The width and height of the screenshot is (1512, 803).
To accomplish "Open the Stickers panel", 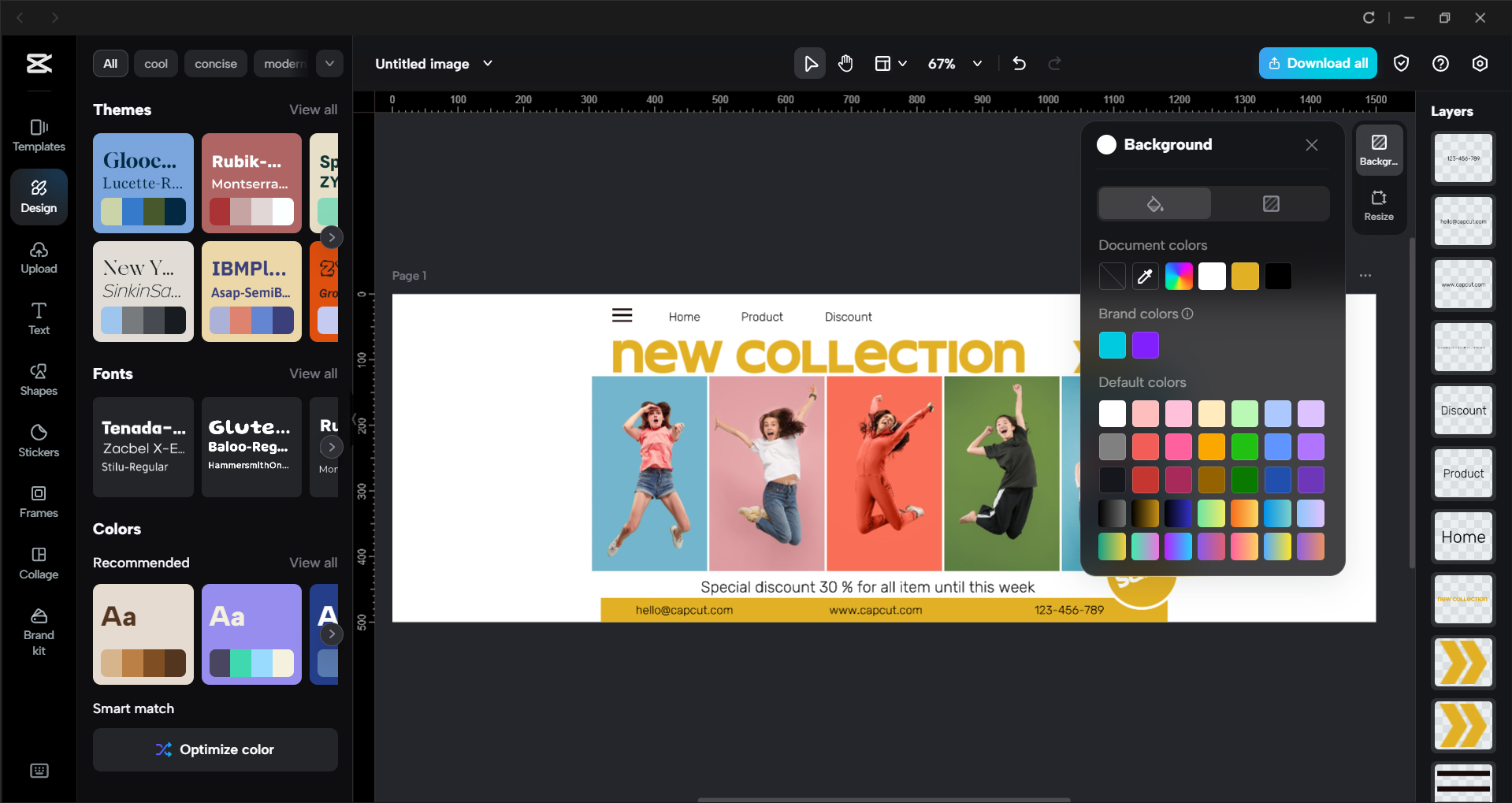I will click(x=39, y=441).
